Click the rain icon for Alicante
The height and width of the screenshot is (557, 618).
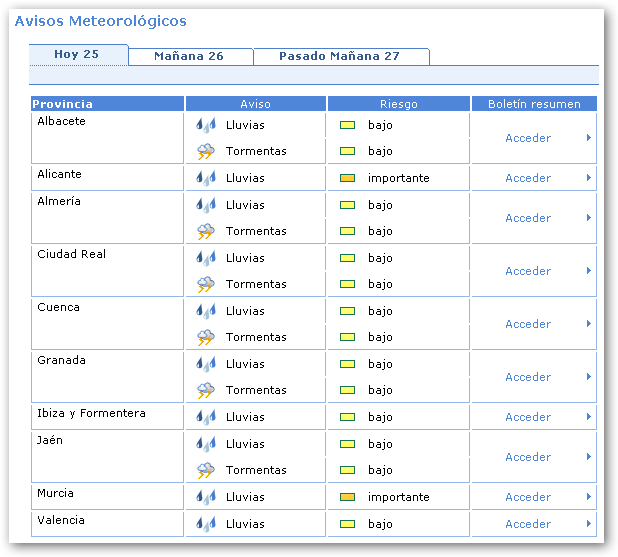[206, 179]
